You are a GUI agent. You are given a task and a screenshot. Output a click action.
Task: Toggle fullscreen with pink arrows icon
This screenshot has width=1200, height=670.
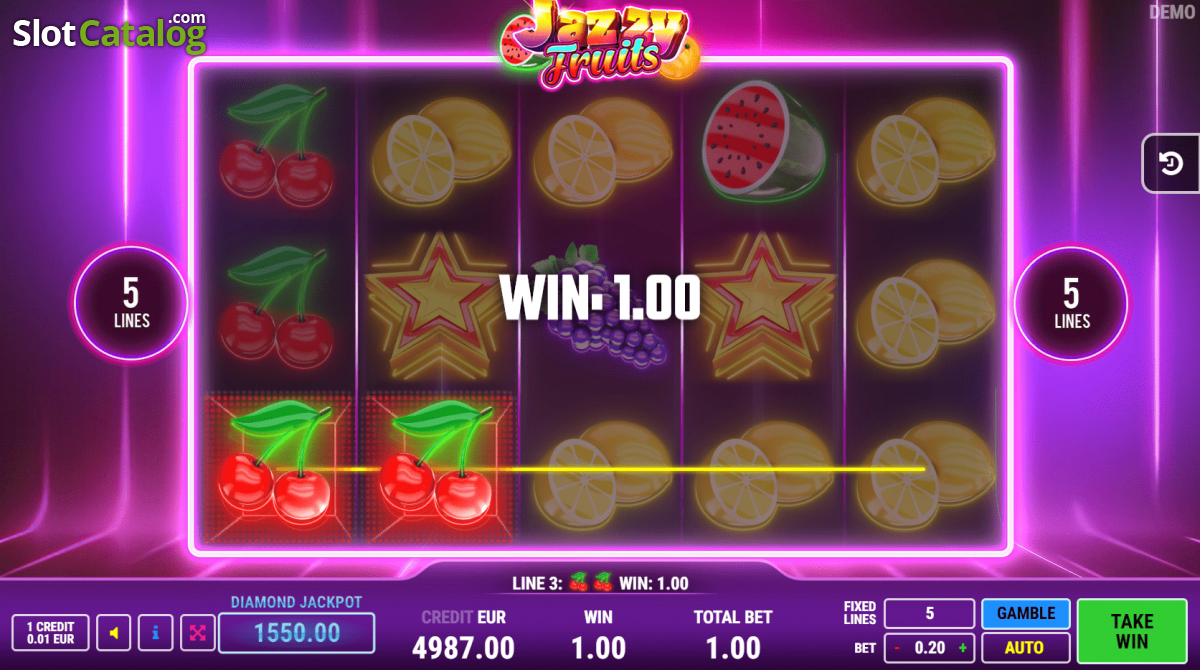point(197,633)
